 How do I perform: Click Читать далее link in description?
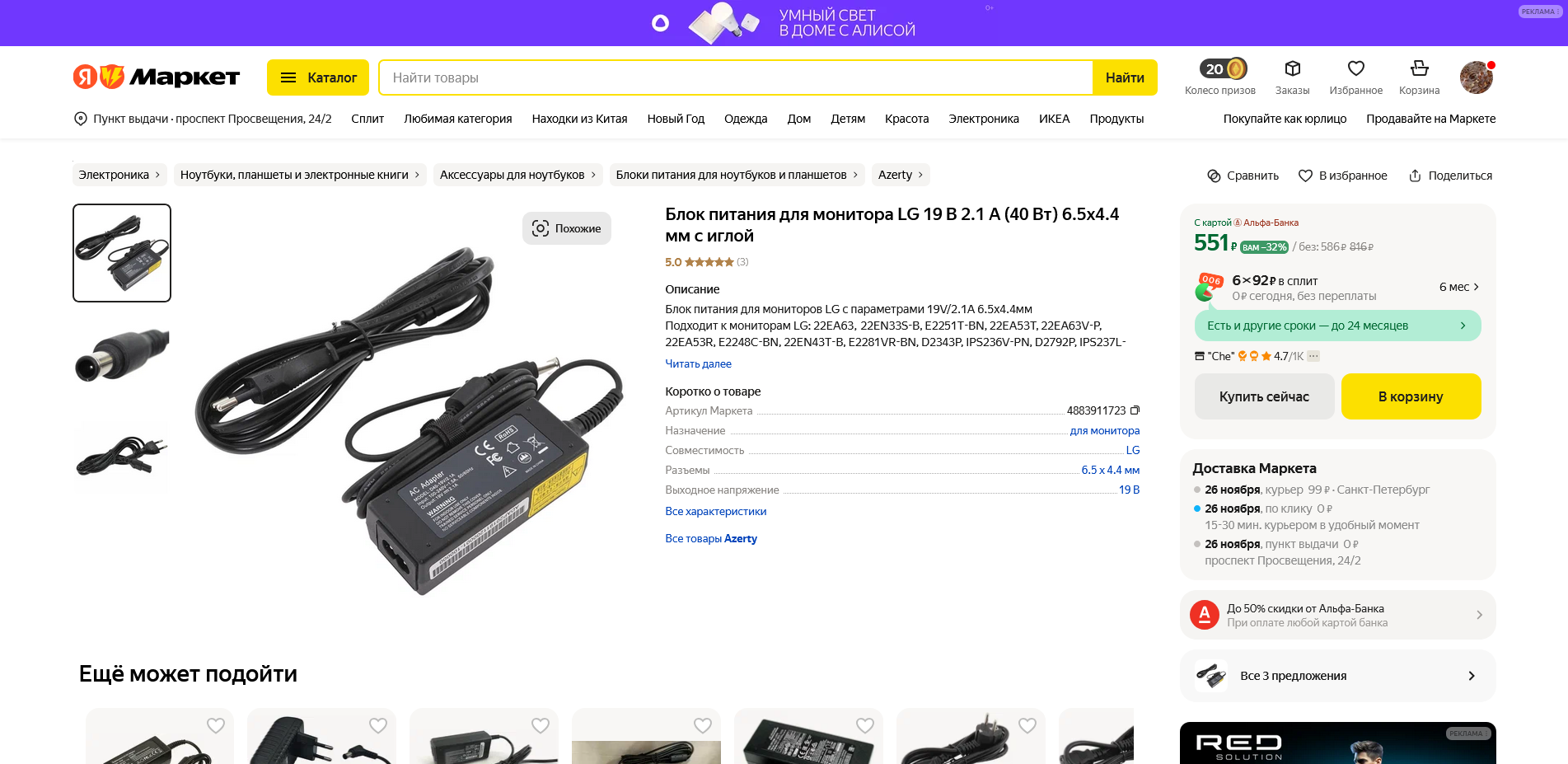click(x=698, y=363)
